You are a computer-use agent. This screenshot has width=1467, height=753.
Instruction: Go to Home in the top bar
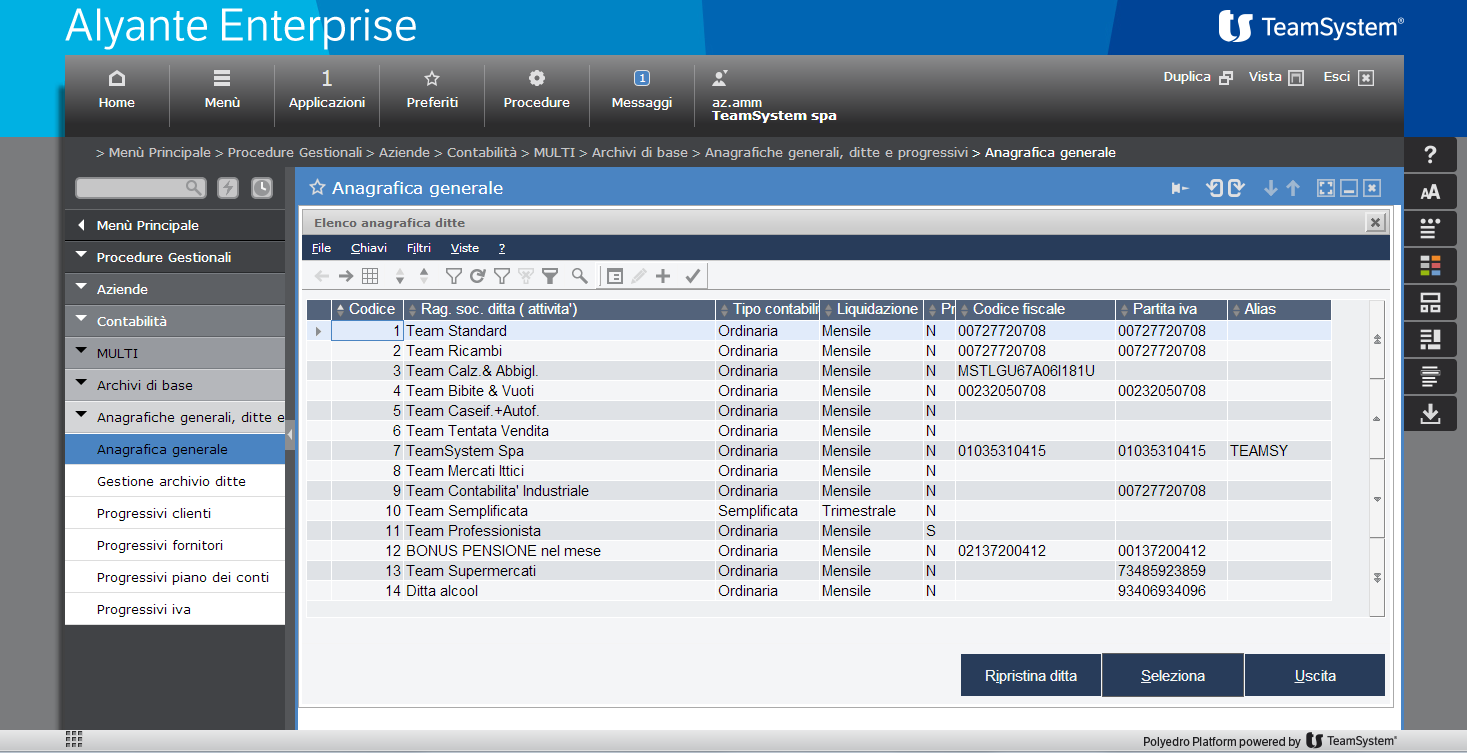click(117, 90)
